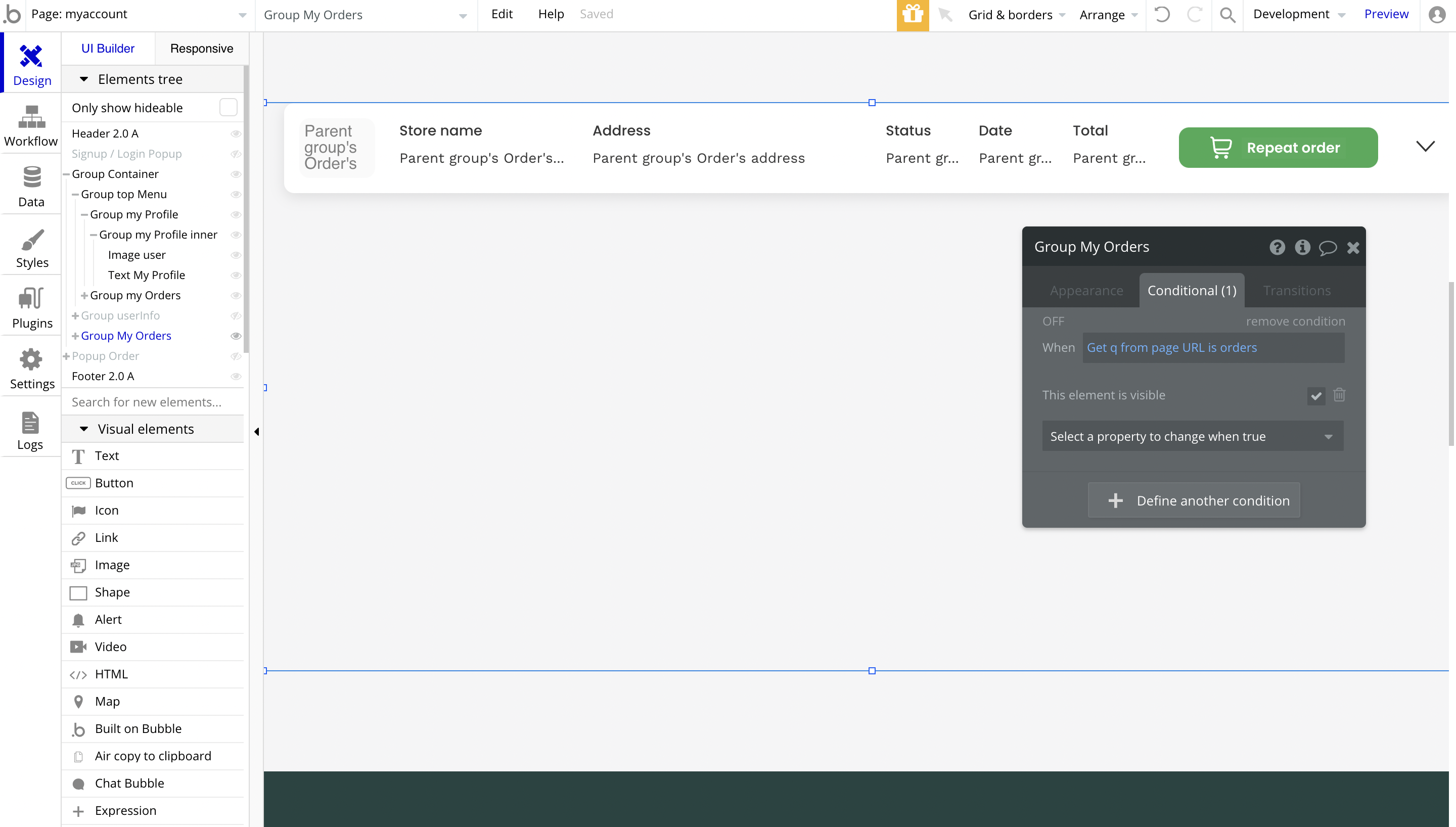This screenshot has width=1456, height=827.
Task: Delete visible property with trash icon
Action: [x=1339, y=395]
